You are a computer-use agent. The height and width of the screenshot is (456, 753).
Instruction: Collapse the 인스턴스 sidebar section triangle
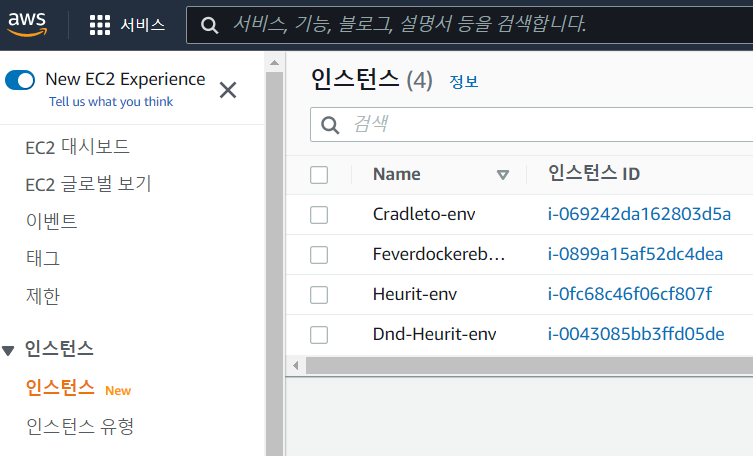8,350
